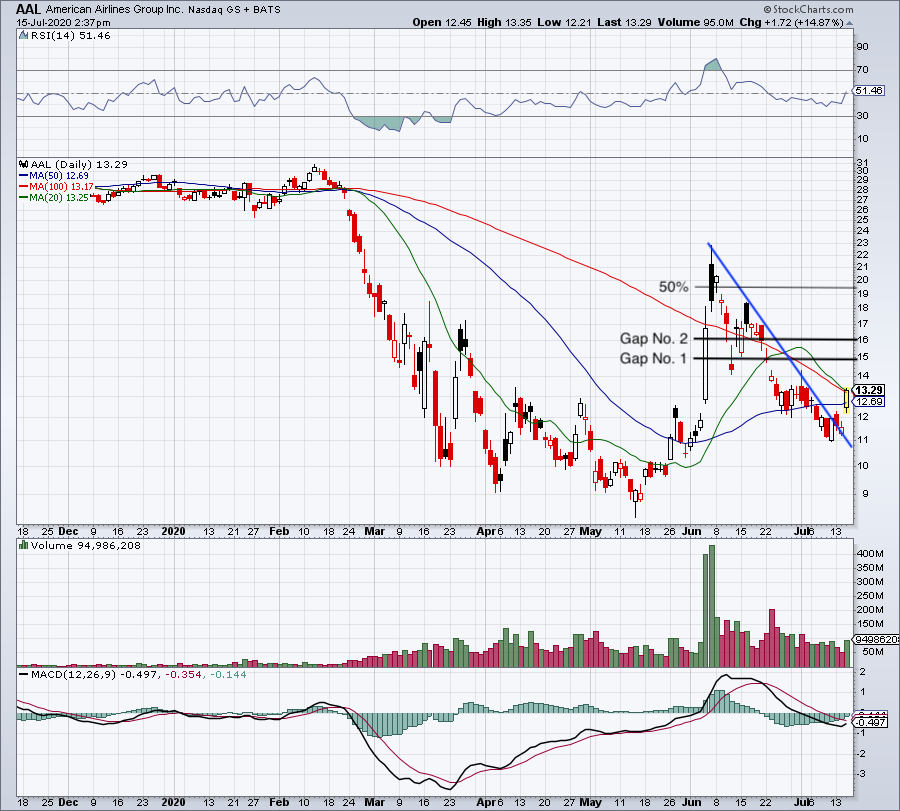Click the MA(100) 13.17 legend text
Image resolution: width=900 pixels, height=811 pixels.
(x=61, y=187)
